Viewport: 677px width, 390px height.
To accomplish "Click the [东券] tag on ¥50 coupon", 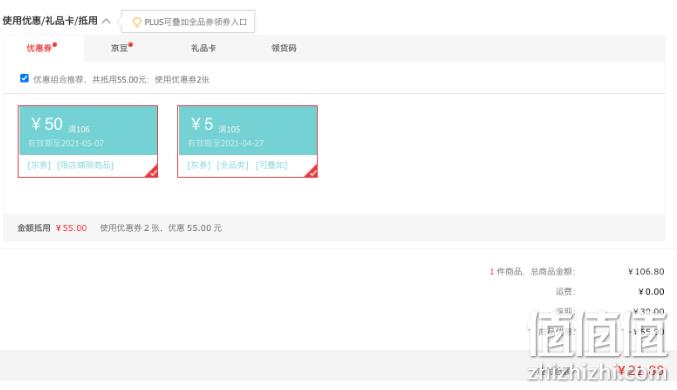I will click(x=39, y=165).
